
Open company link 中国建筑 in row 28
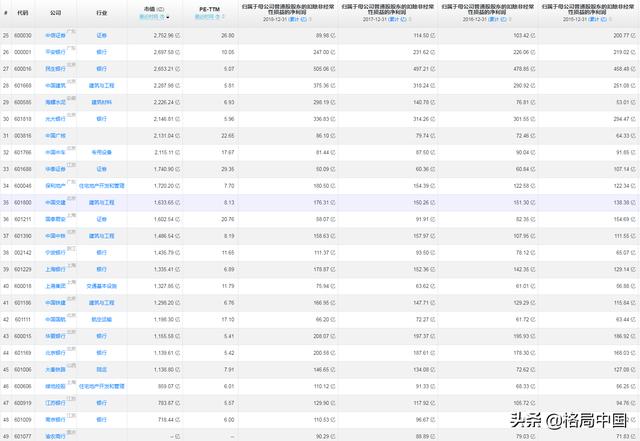point(55,86)
